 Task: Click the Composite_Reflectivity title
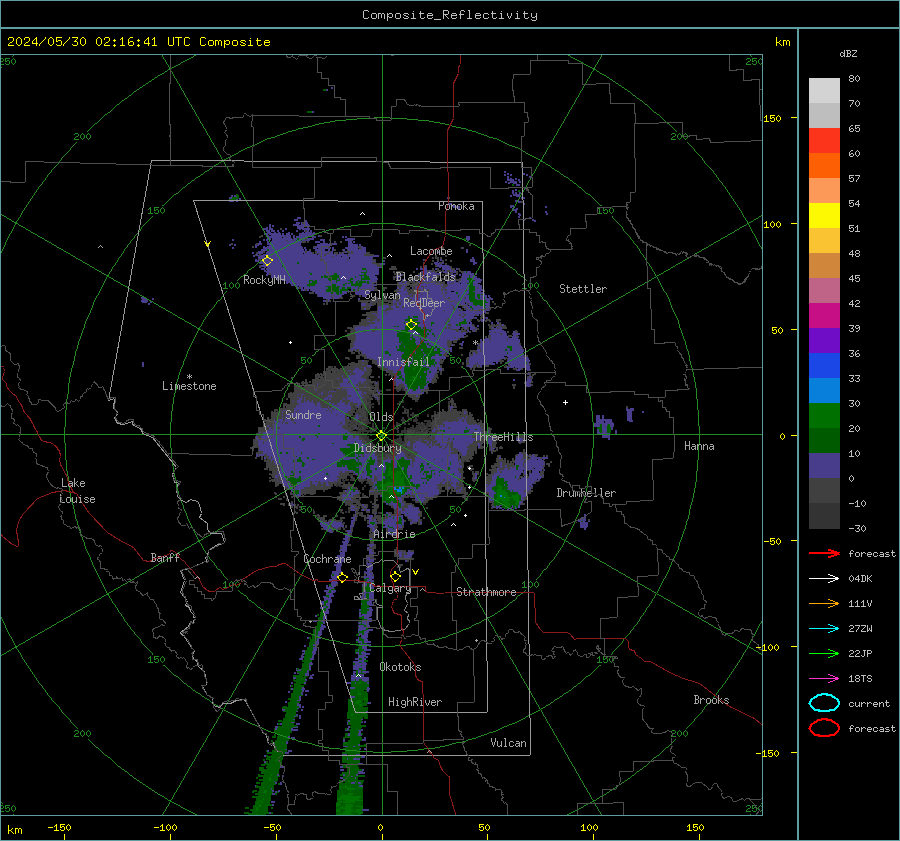[450, 15]
